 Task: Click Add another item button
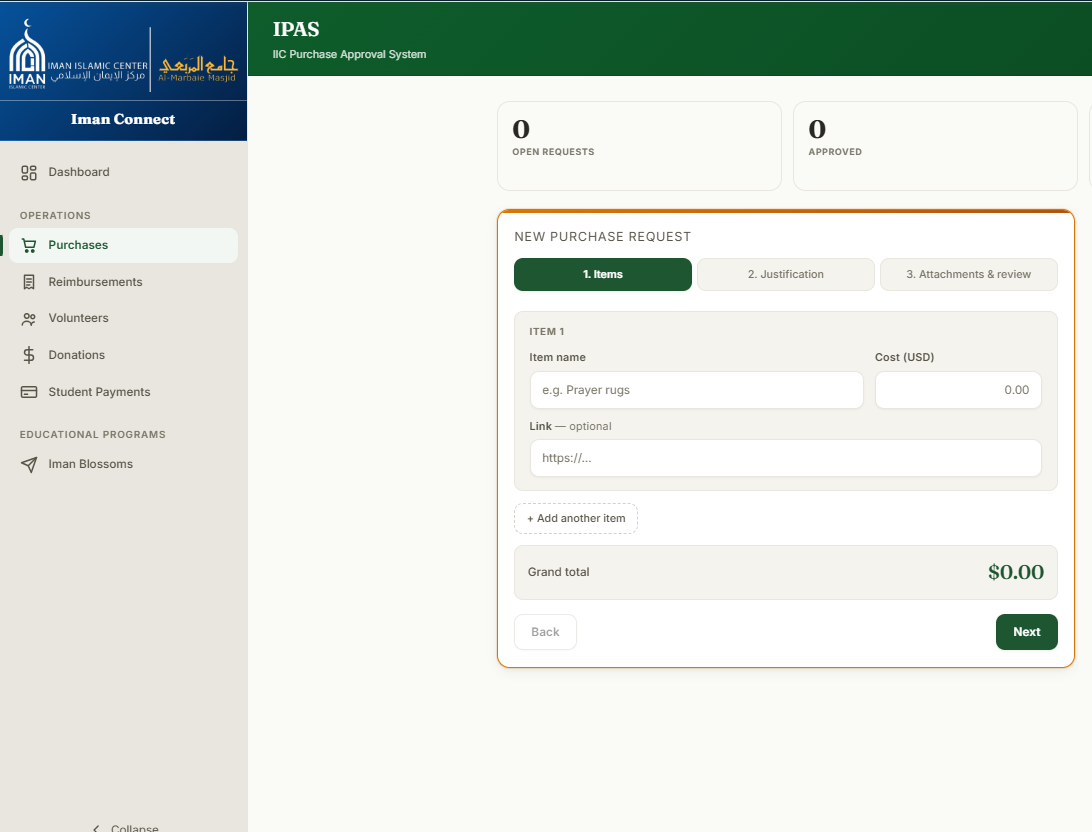pos(576,519)
